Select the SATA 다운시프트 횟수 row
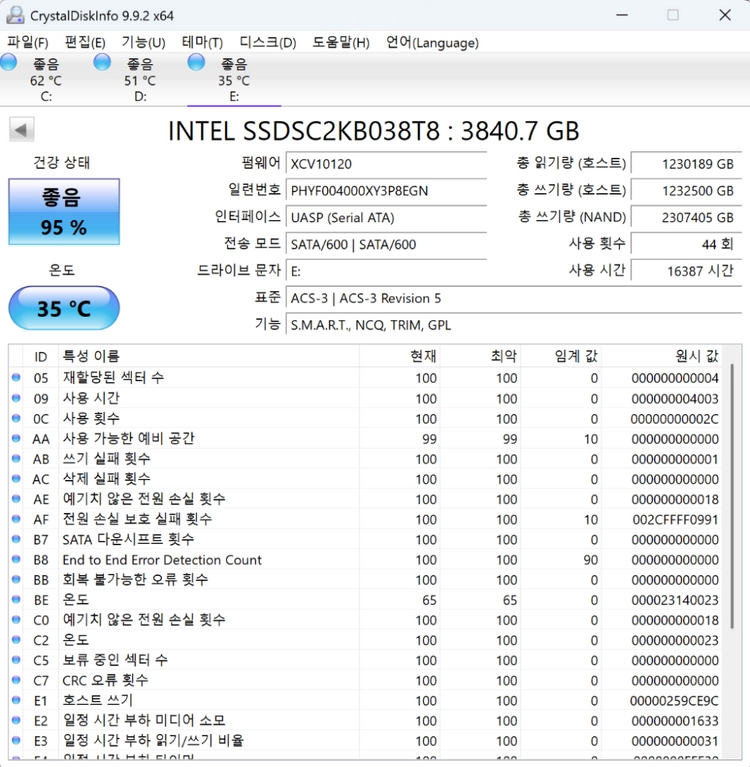 [x=366, y=539]
